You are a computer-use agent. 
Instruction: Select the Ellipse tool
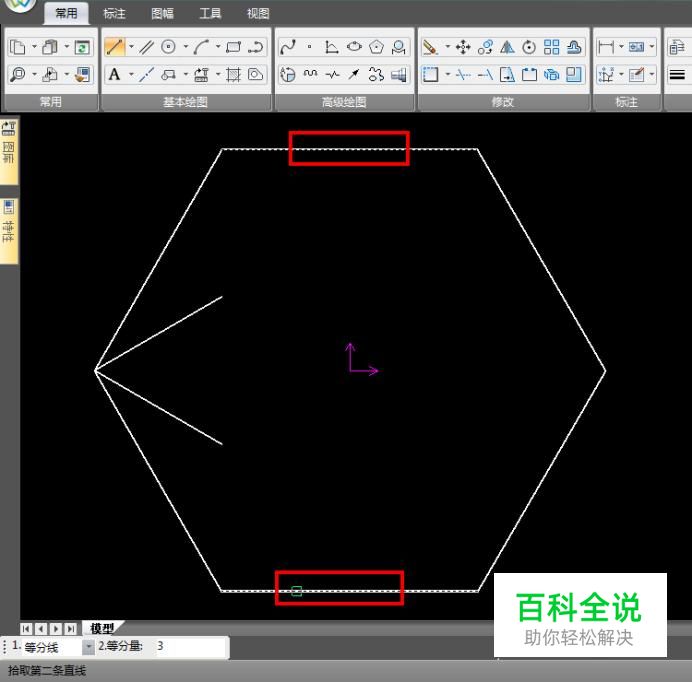[354, 46]
